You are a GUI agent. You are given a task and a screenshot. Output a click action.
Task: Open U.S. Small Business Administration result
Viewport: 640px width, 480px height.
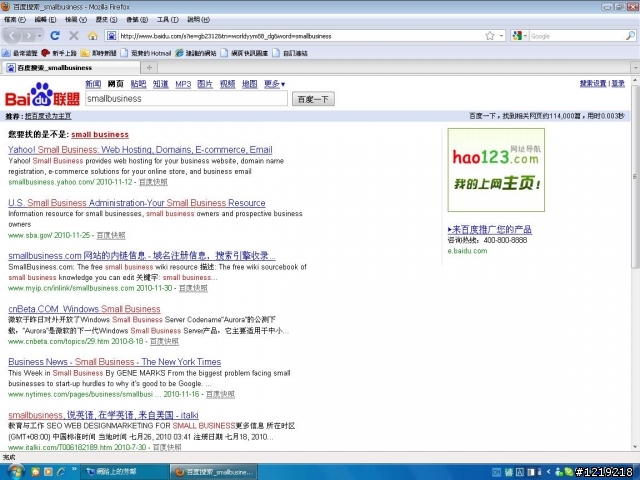click(137, 202)
